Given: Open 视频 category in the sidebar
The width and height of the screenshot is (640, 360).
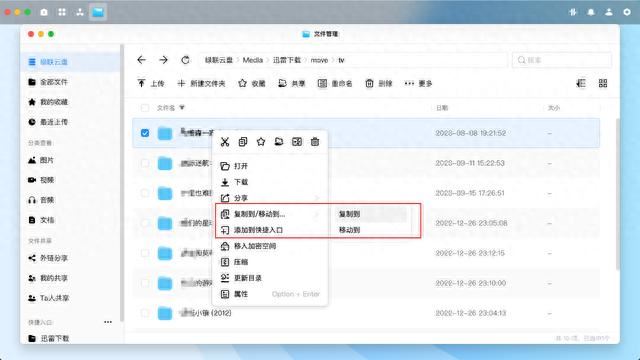Looking at the screenshot, I should (71, 180).
